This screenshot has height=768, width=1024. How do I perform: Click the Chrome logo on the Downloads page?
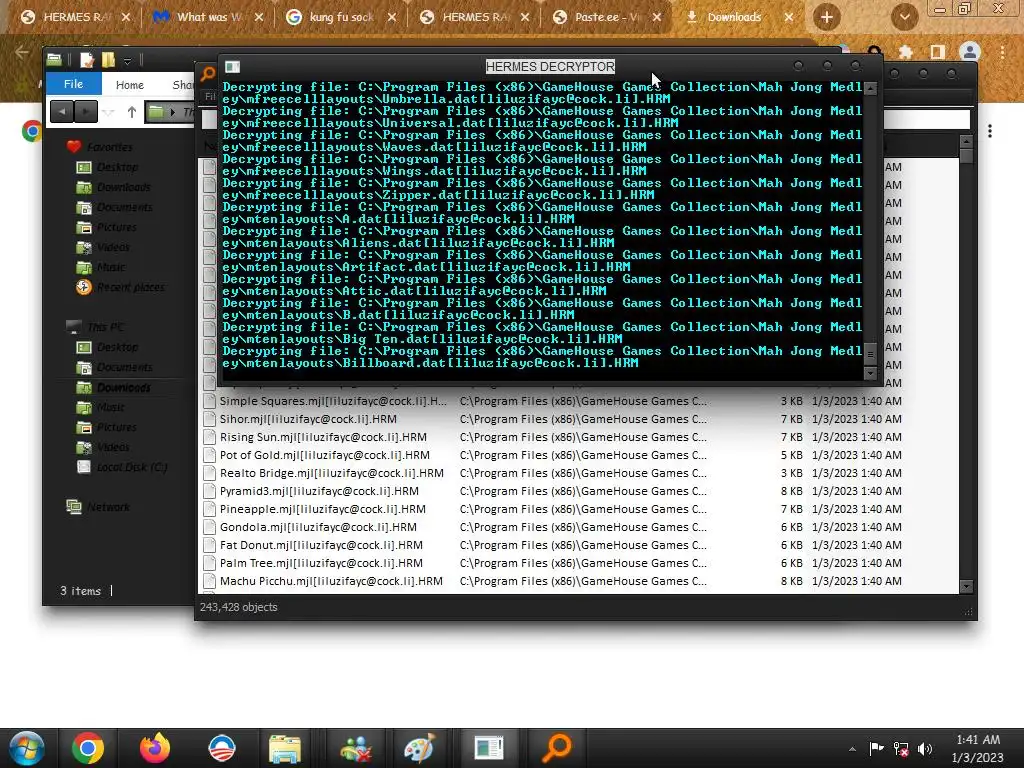pos(31,131)
